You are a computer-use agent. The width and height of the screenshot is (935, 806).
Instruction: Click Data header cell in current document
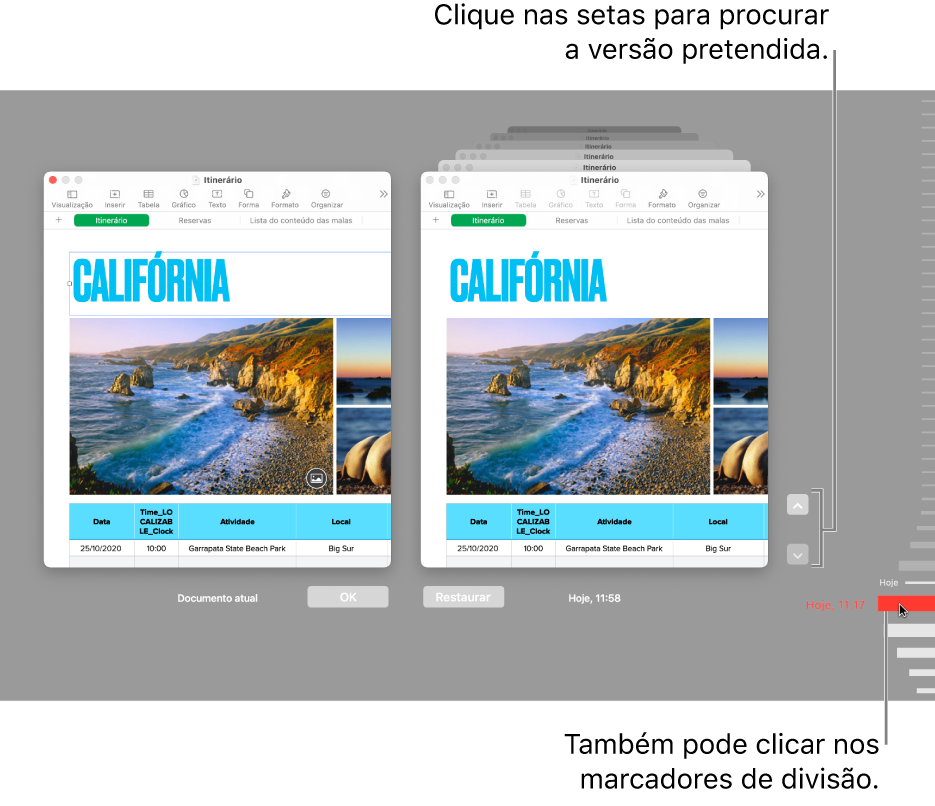click(x=102, y=522)
